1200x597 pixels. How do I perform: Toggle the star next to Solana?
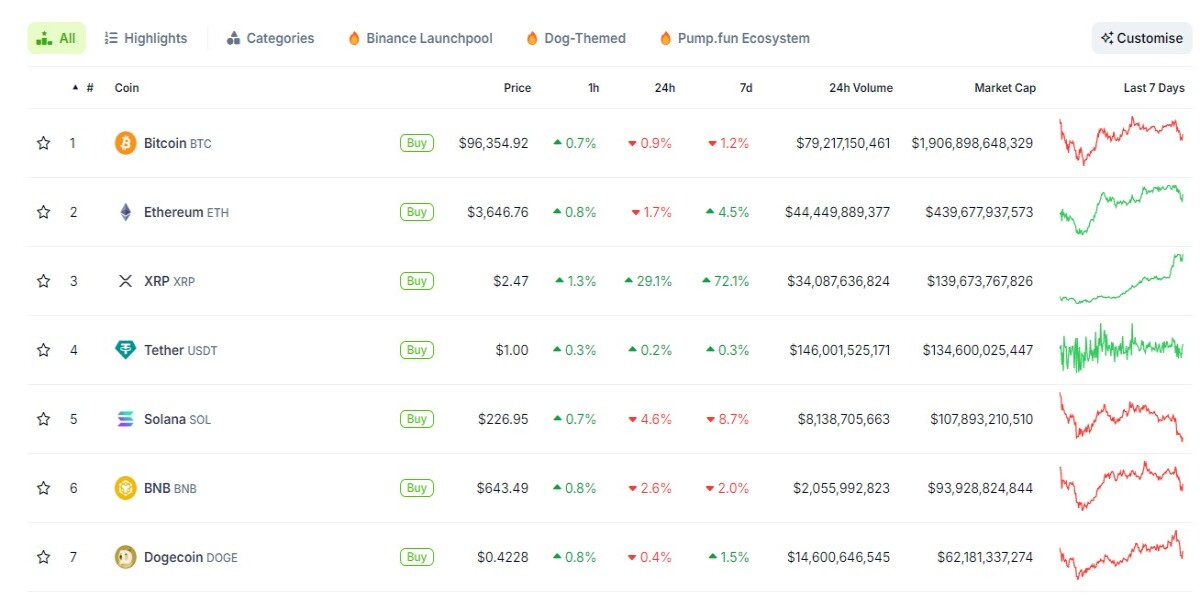[x=43, y=419]
